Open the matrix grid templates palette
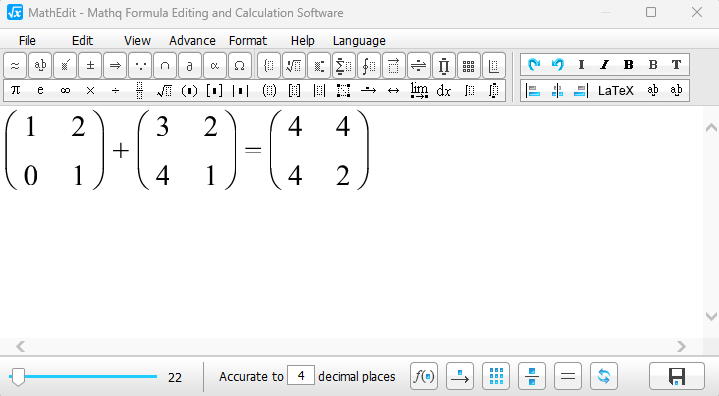The width and height of the screenshot is (719, 396). 469,66
